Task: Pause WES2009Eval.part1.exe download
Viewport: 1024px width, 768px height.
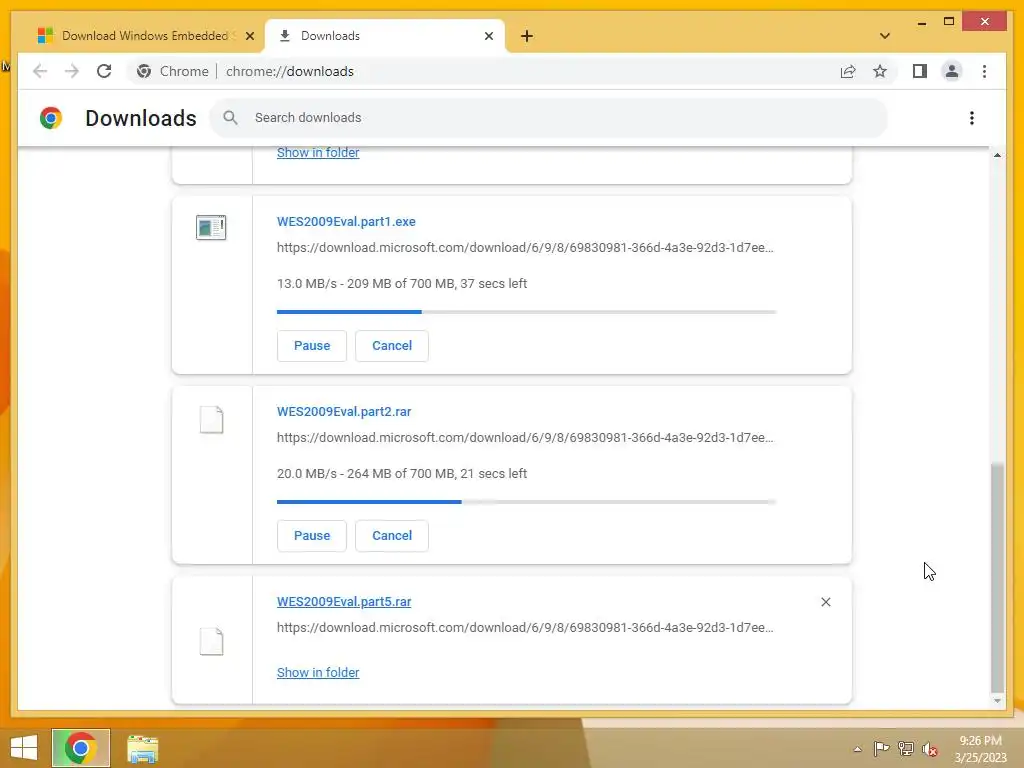Action: point(312,345)
